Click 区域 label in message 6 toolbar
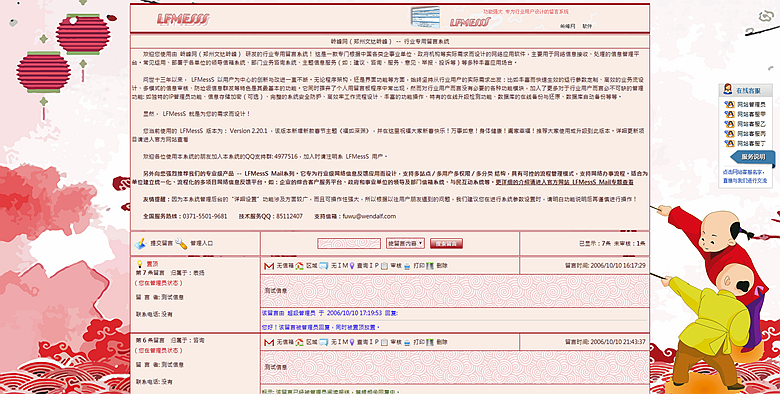The width and height of the screenshot is (780, 394). 311,342
